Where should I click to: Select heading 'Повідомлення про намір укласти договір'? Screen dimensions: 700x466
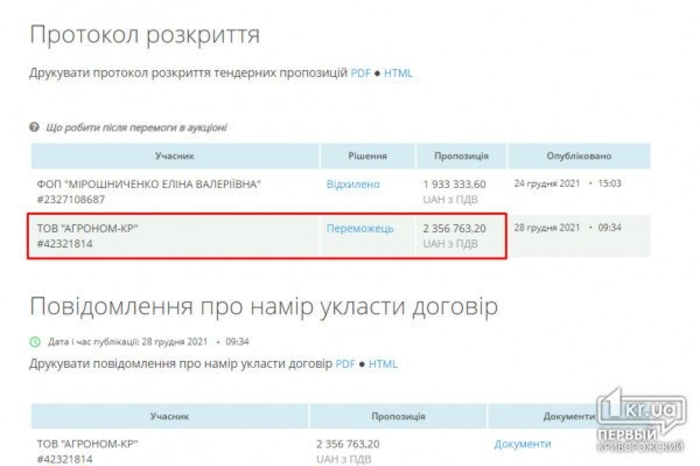[x=263, y=307]
